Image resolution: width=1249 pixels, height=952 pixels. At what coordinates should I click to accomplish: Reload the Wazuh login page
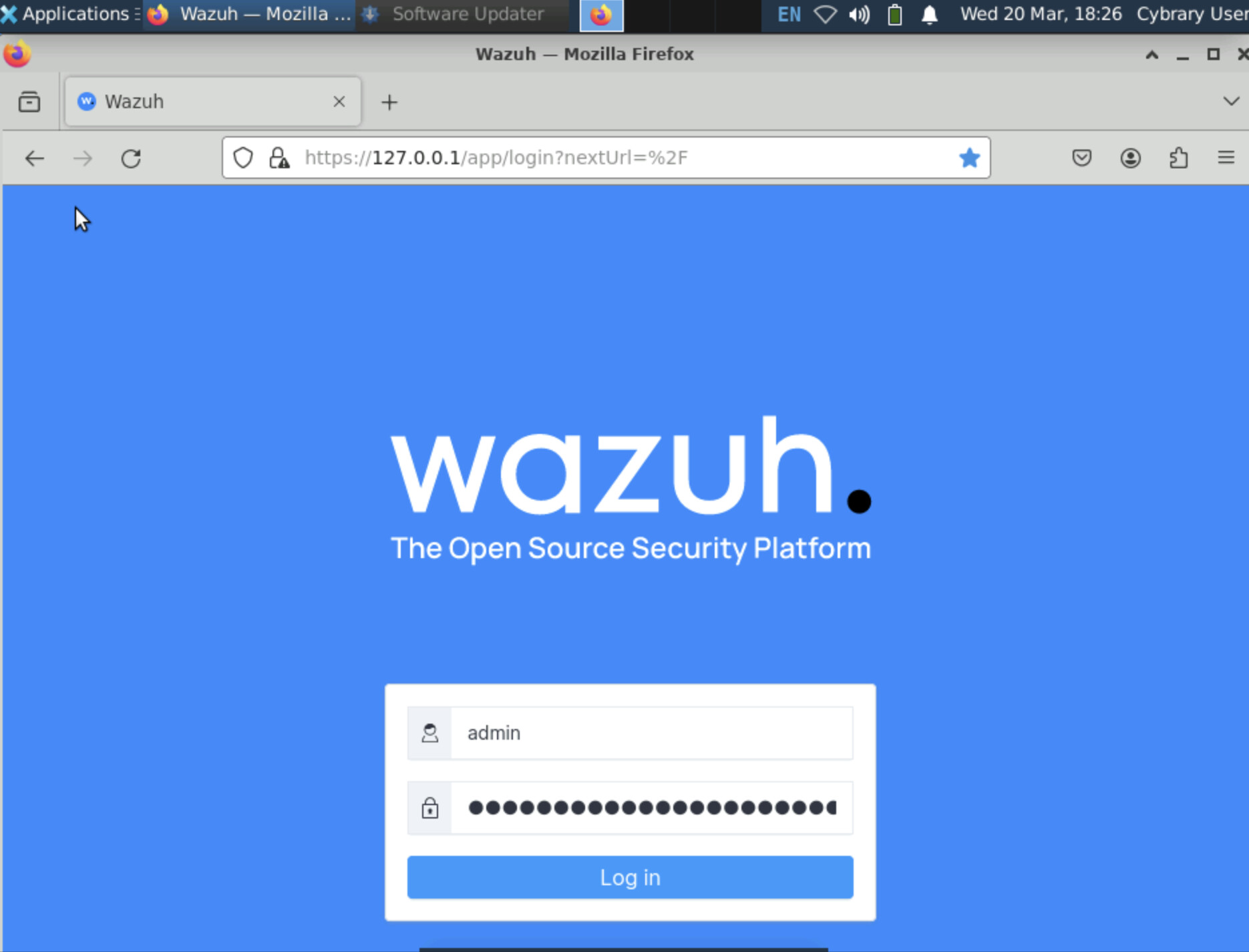click(x=131, y=158)
